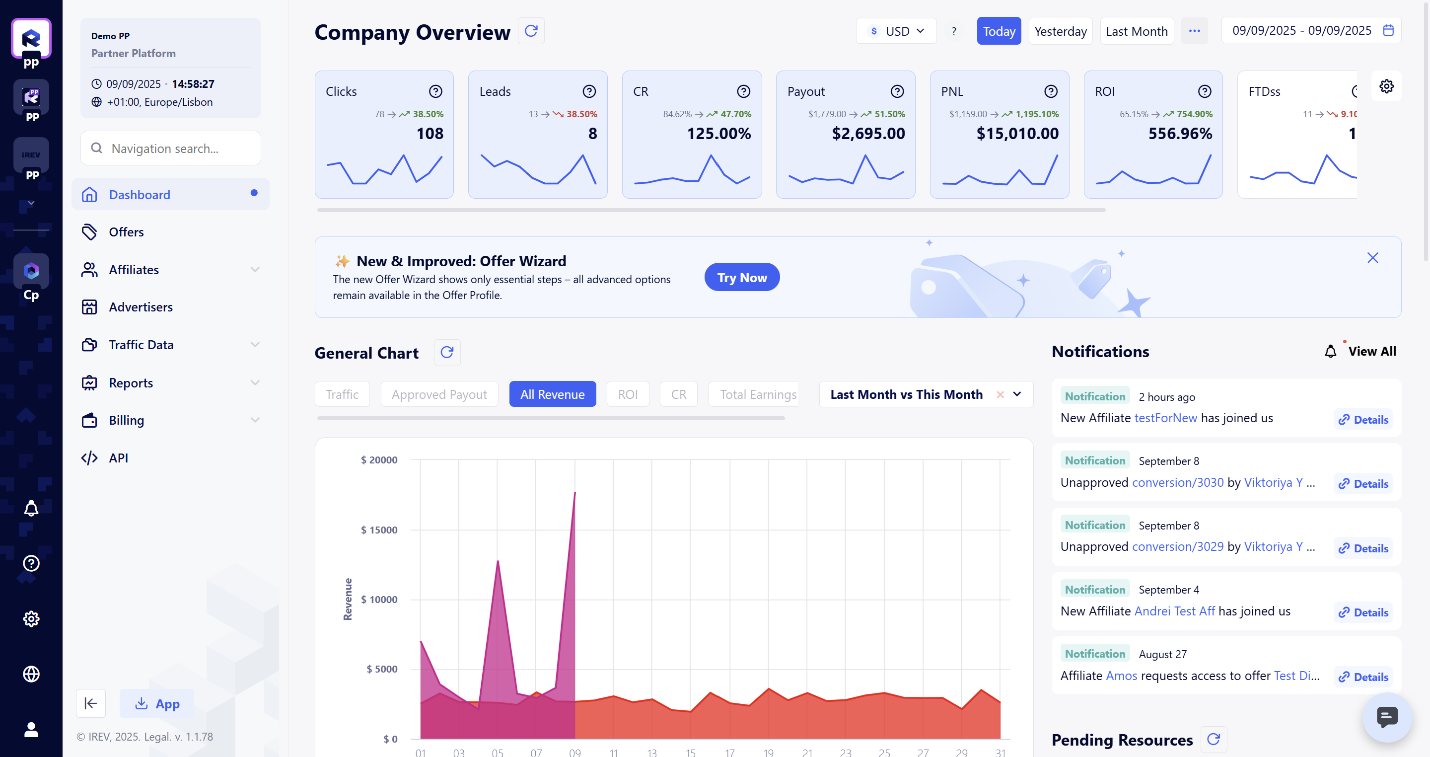
Task: Open the Last Month vs This Month dropdown
Action: [926, 395]
